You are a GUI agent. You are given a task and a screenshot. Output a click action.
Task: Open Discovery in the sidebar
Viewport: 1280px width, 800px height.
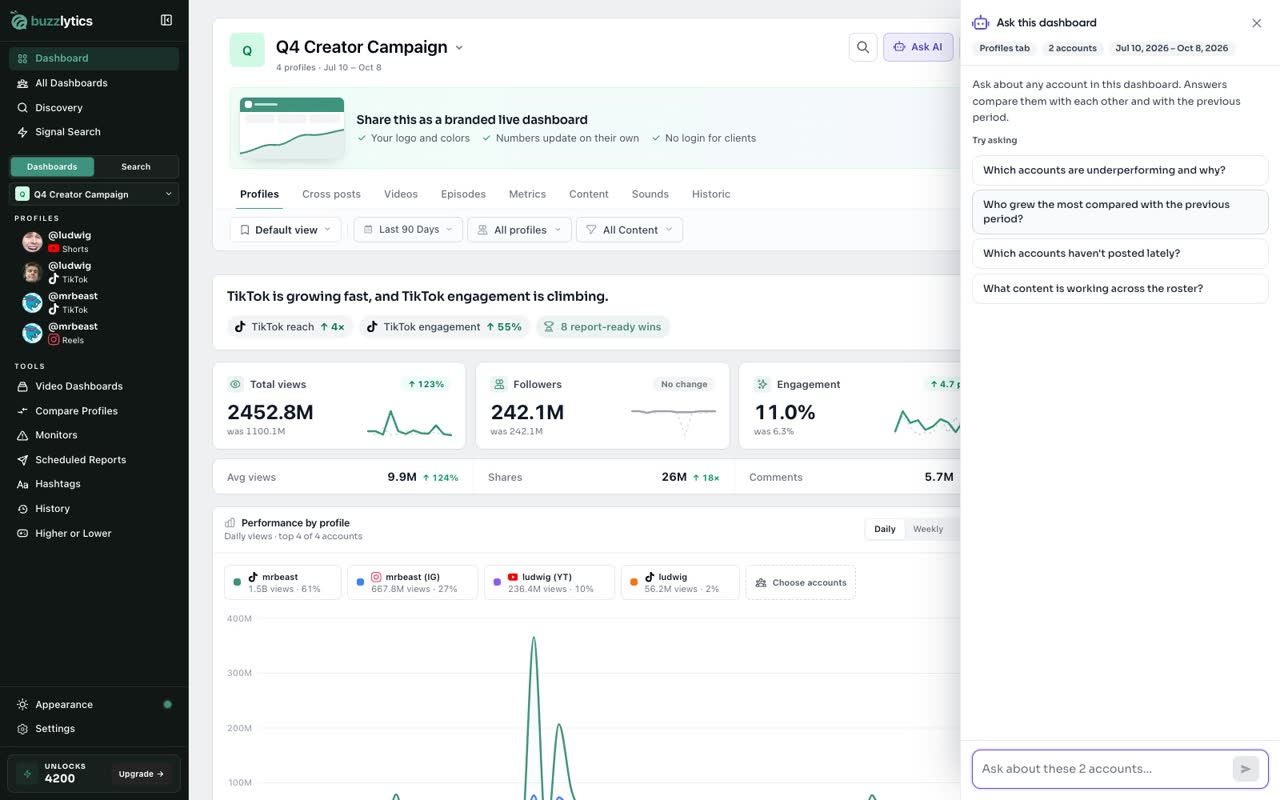(94, 107)
